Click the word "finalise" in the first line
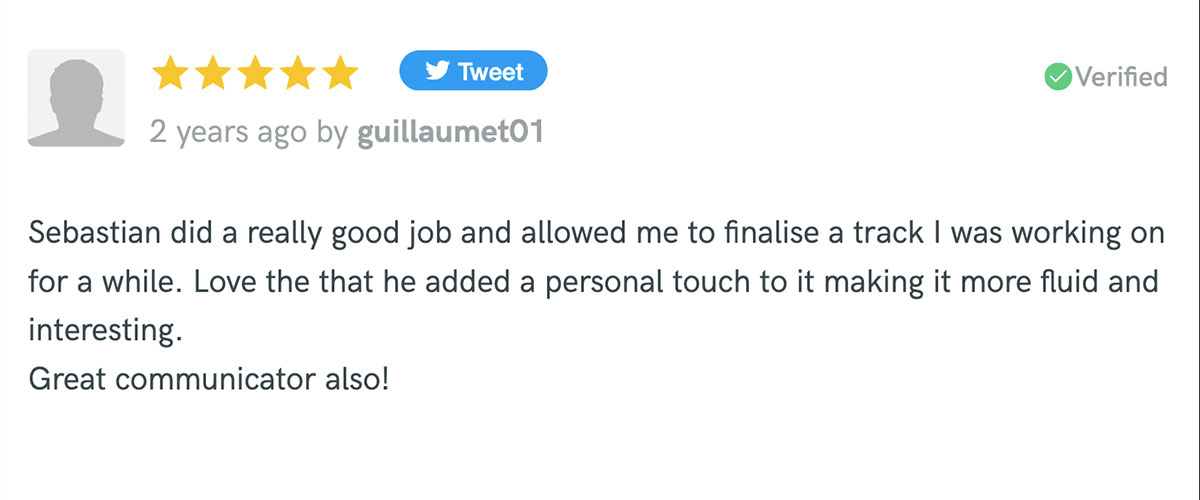This screenshot has height=500, width=1200. (665, 234)
